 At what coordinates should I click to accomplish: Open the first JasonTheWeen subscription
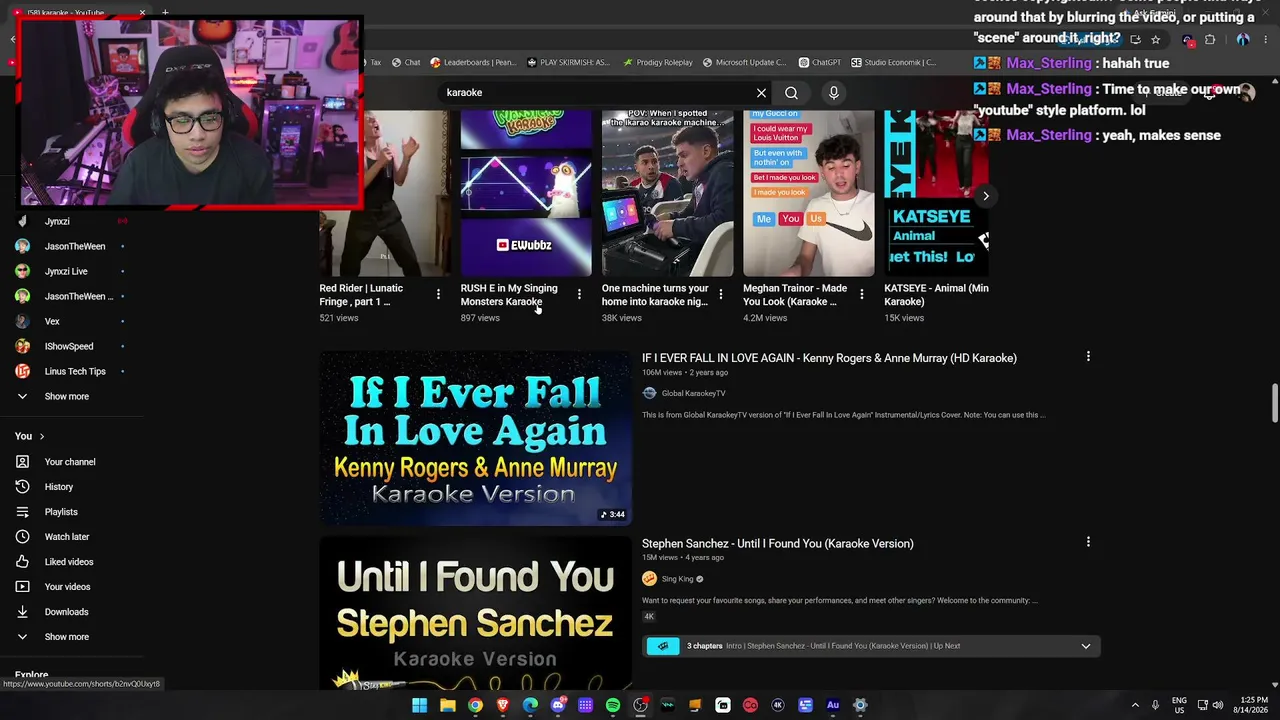(x=74, y=247)
